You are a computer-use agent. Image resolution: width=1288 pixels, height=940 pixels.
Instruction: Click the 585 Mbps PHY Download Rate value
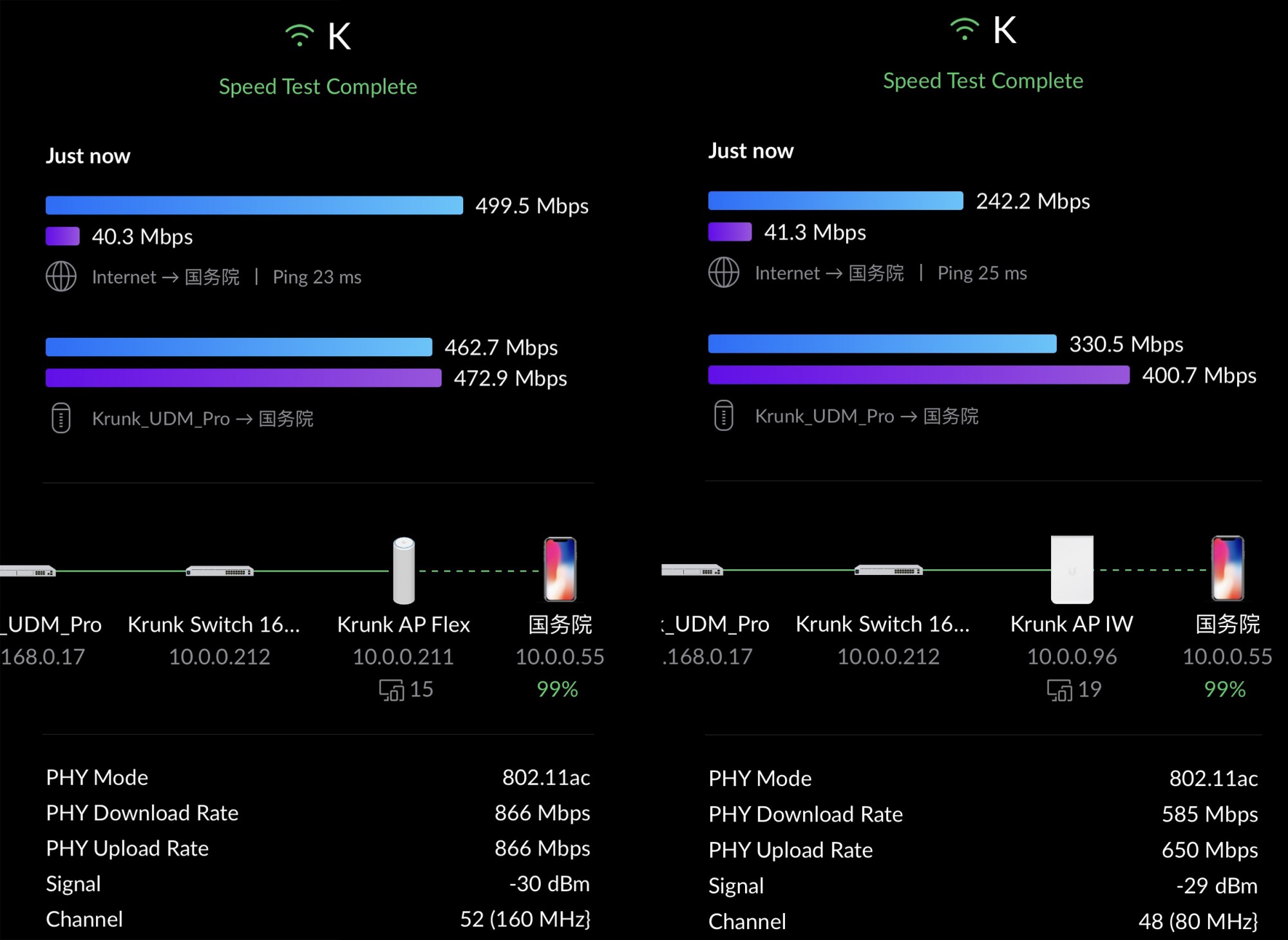point(1209,814)
